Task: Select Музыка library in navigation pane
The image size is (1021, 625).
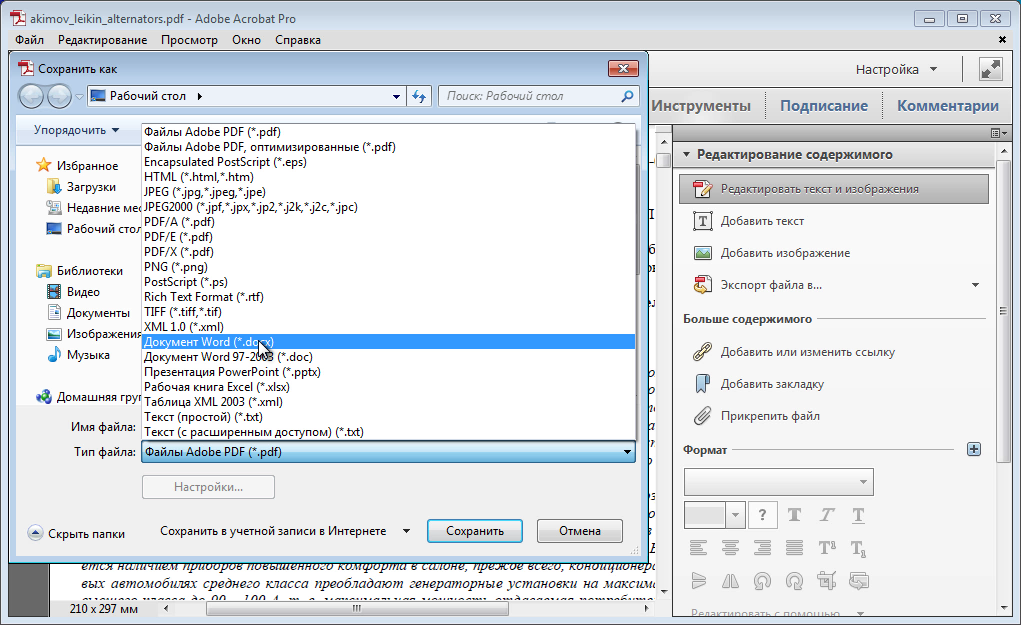Action: tap(78, 355)
